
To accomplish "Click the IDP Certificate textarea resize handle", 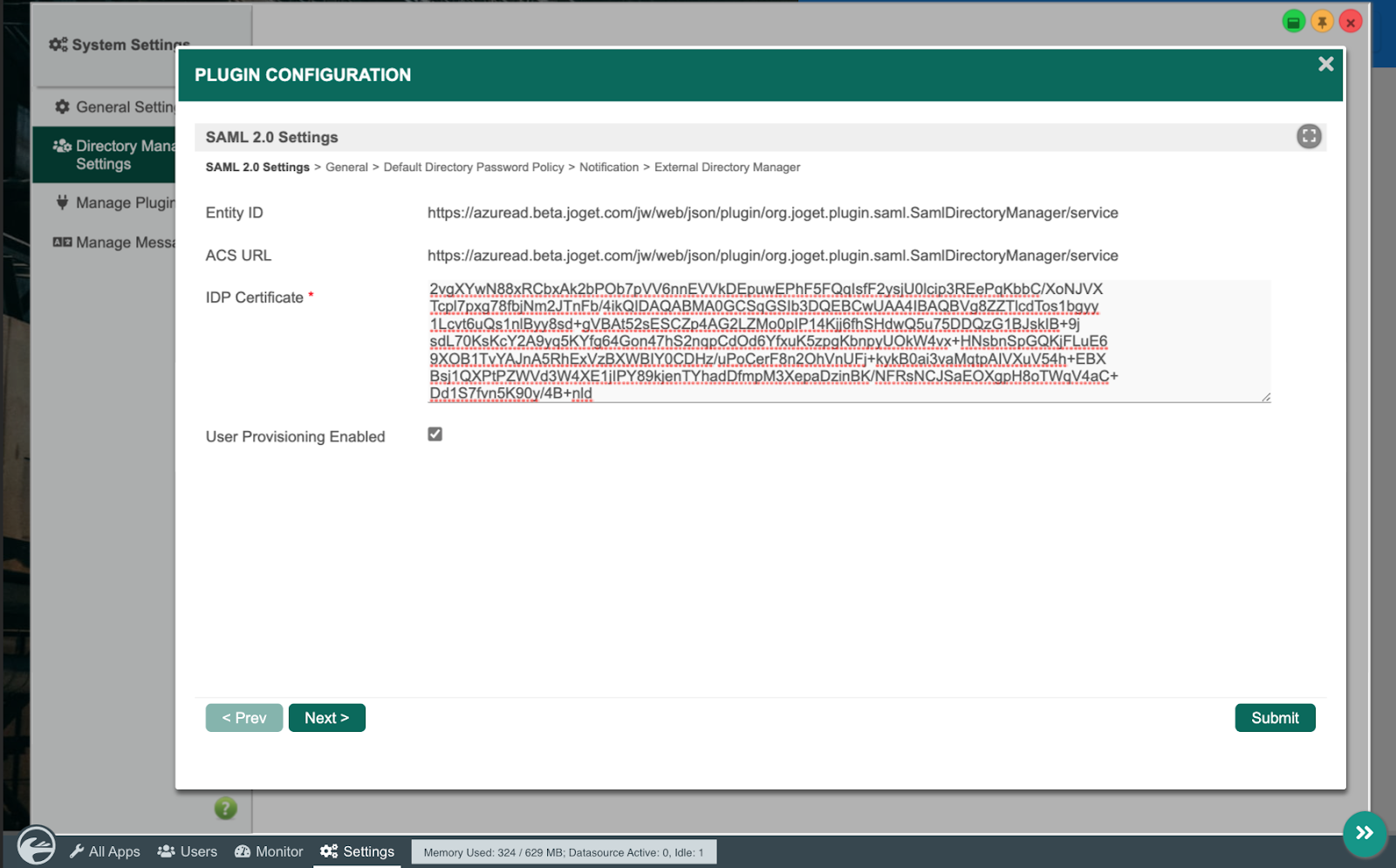I will [1265, 397].
